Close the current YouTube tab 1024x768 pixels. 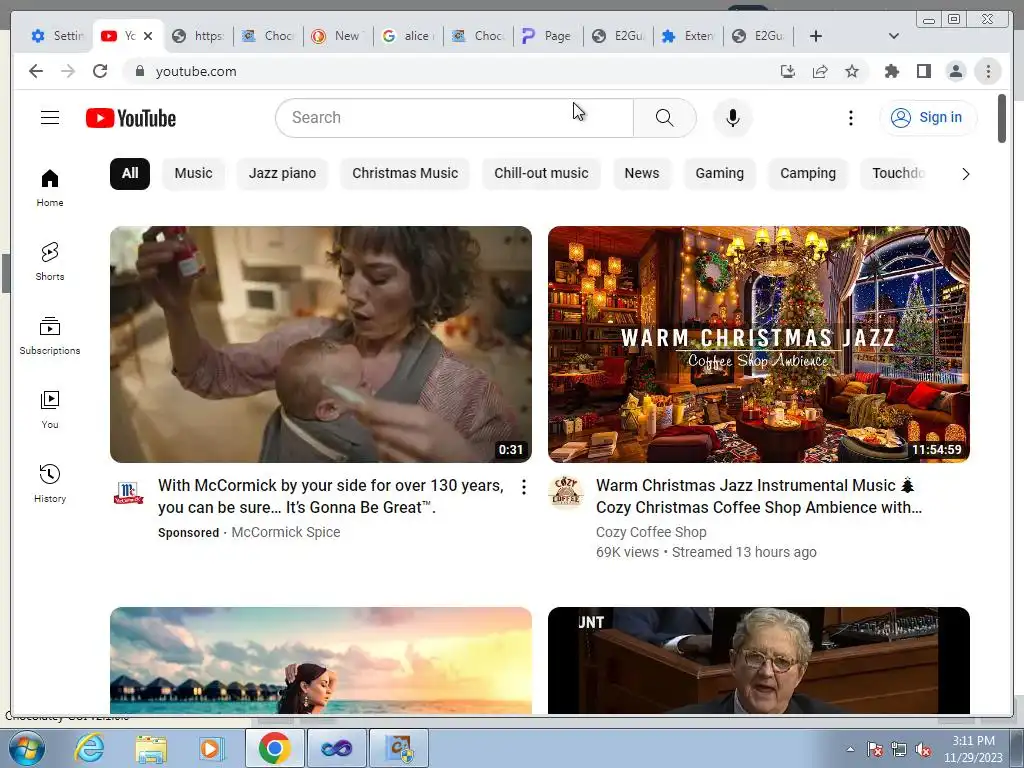[x=148, y=36]
